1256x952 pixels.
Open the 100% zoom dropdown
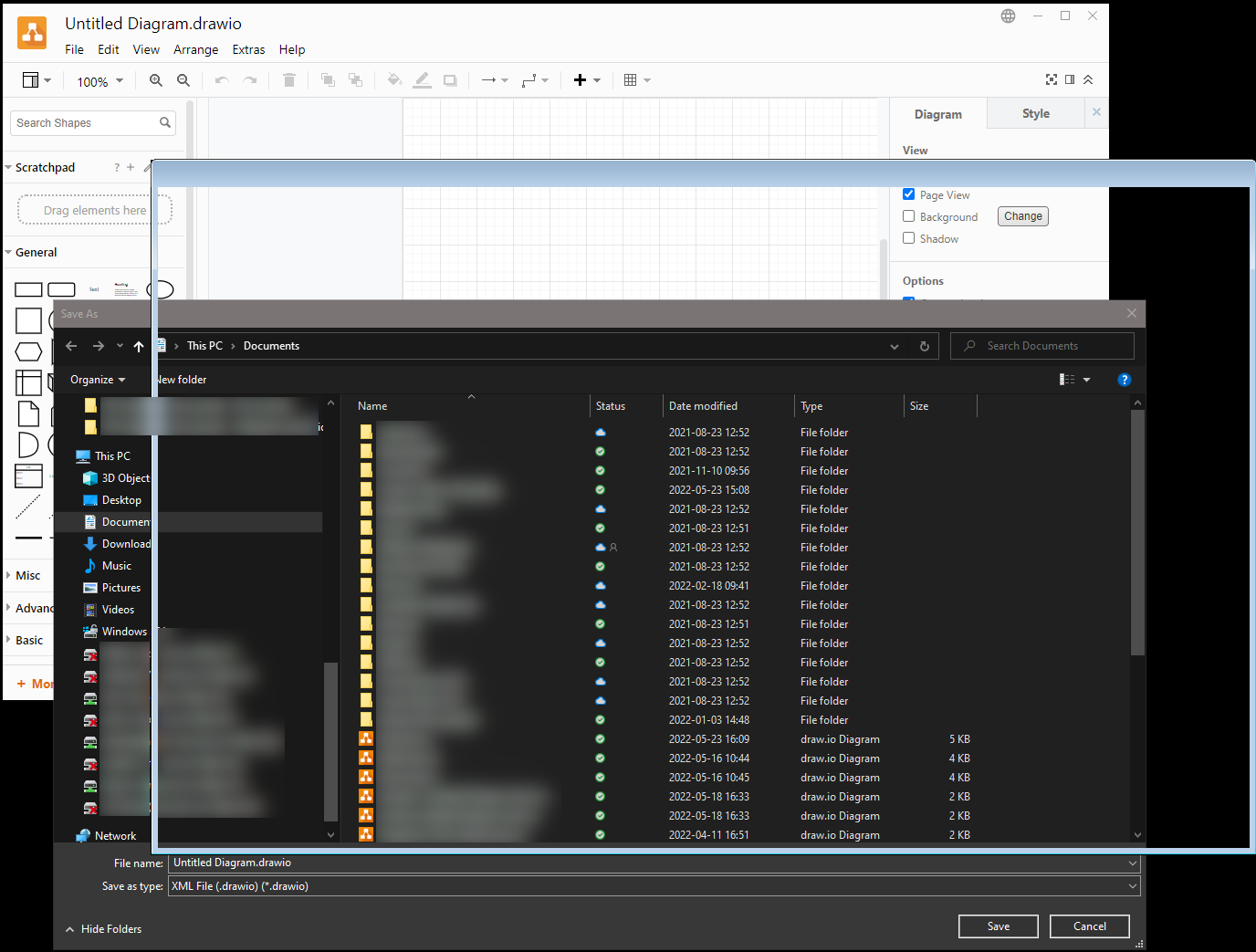pyautogui.click(x=99, y=80)
